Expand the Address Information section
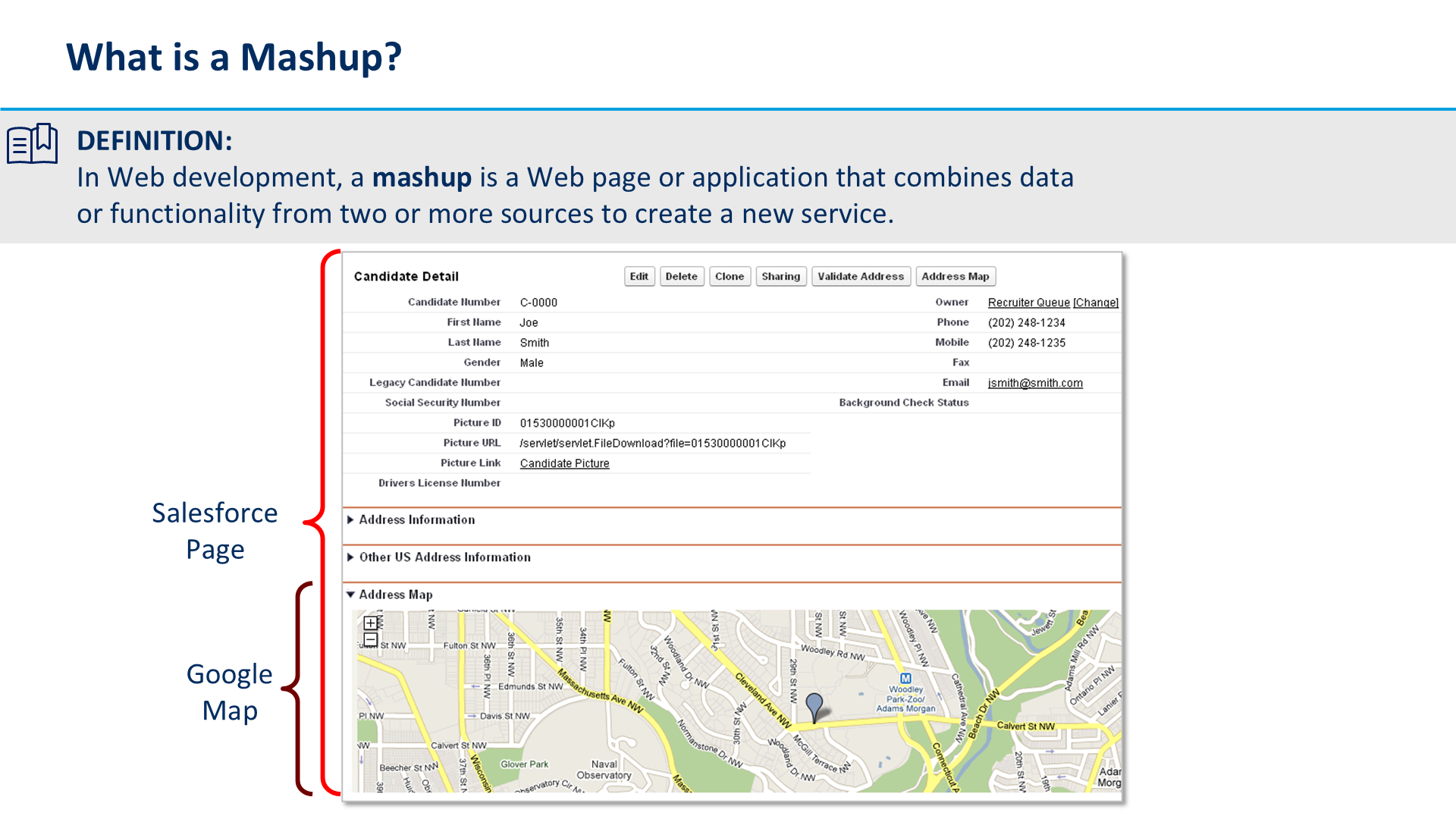Image resolution: width=1456 pixels, height=819 pixels. (x=350, y=519)
